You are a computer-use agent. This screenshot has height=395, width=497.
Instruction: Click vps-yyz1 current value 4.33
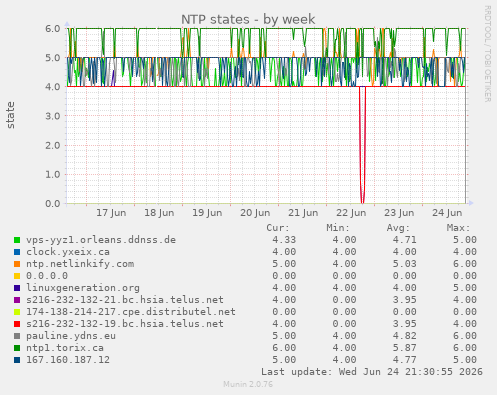click(x=284, y=240)
